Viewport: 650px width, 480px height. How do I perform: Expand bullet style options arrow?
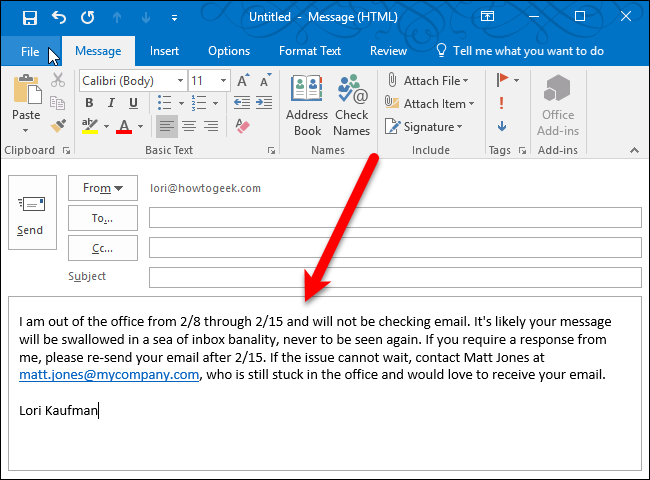point(181,103)
